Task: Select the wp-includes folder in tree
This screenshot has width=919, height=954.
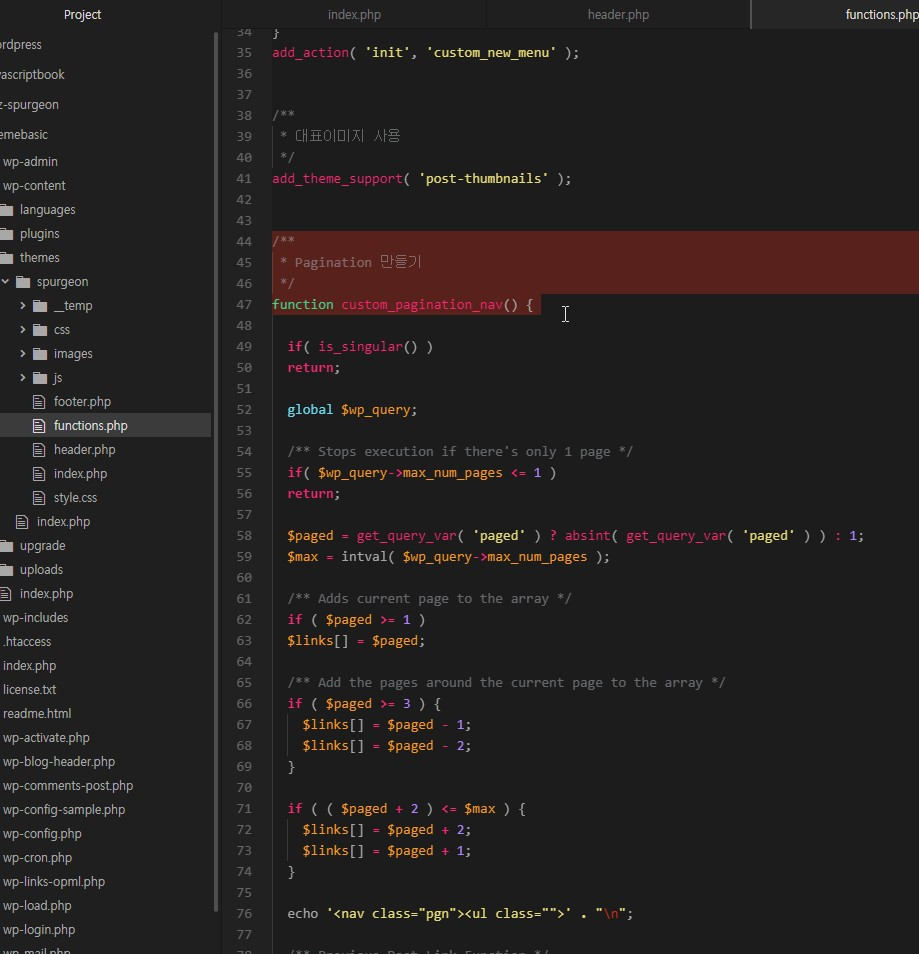Action: coord(35,618)
